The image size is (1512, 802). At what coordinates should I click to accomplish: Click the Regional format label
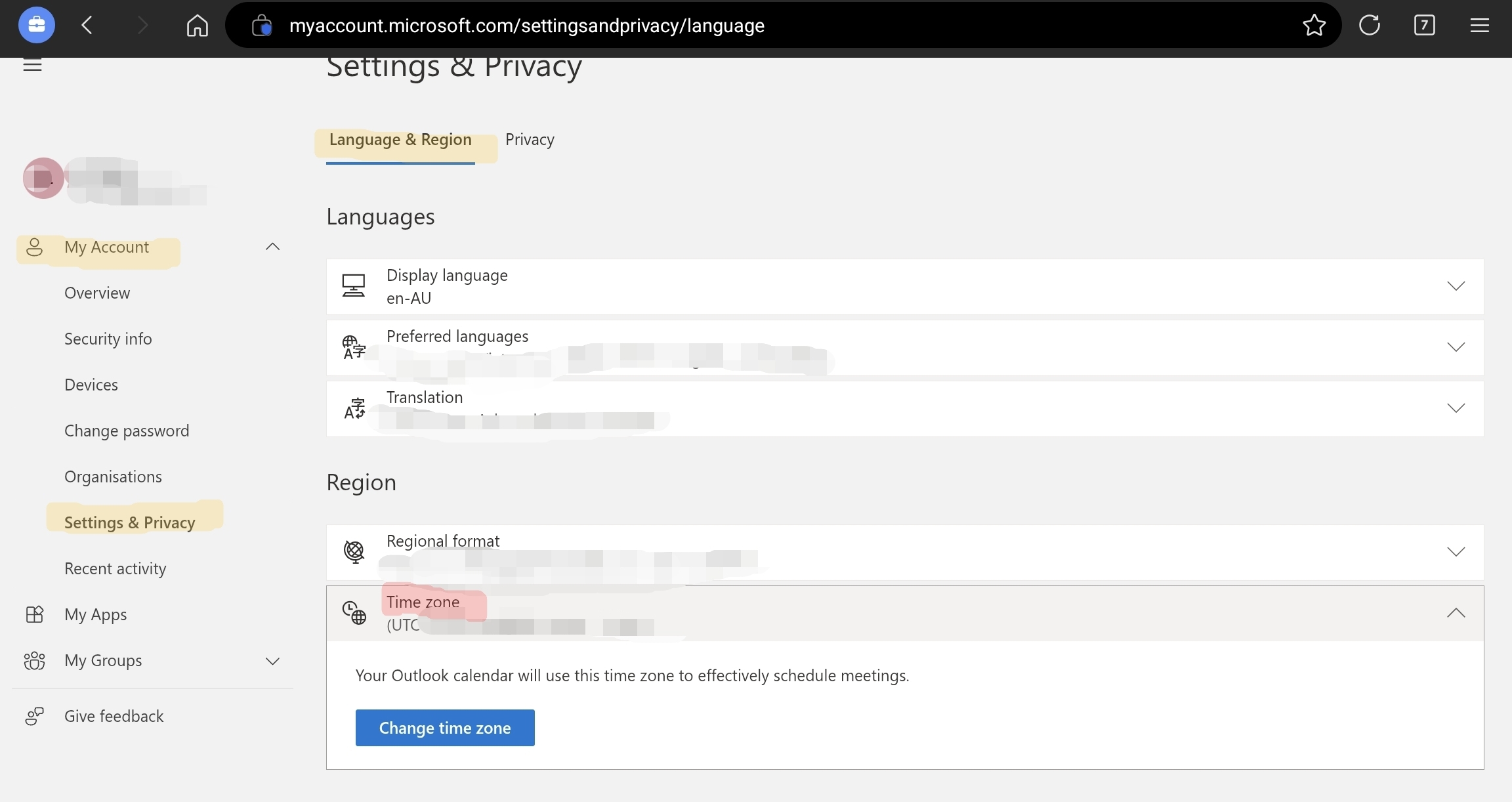pyautogui.click(x=443, y=541)
